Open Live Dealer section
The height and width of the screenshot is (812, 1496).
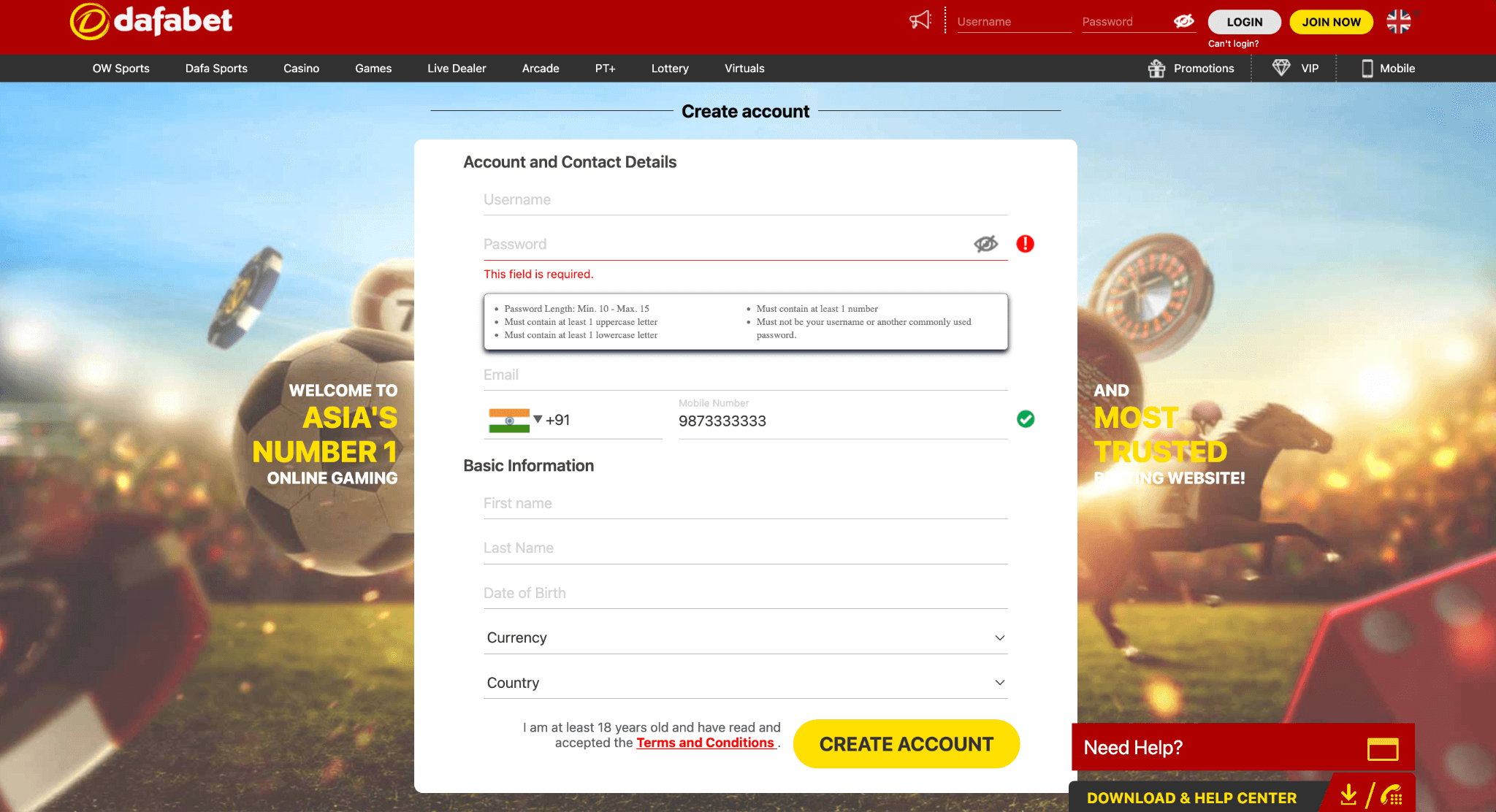pyautogui.click(x=457, y=69)
